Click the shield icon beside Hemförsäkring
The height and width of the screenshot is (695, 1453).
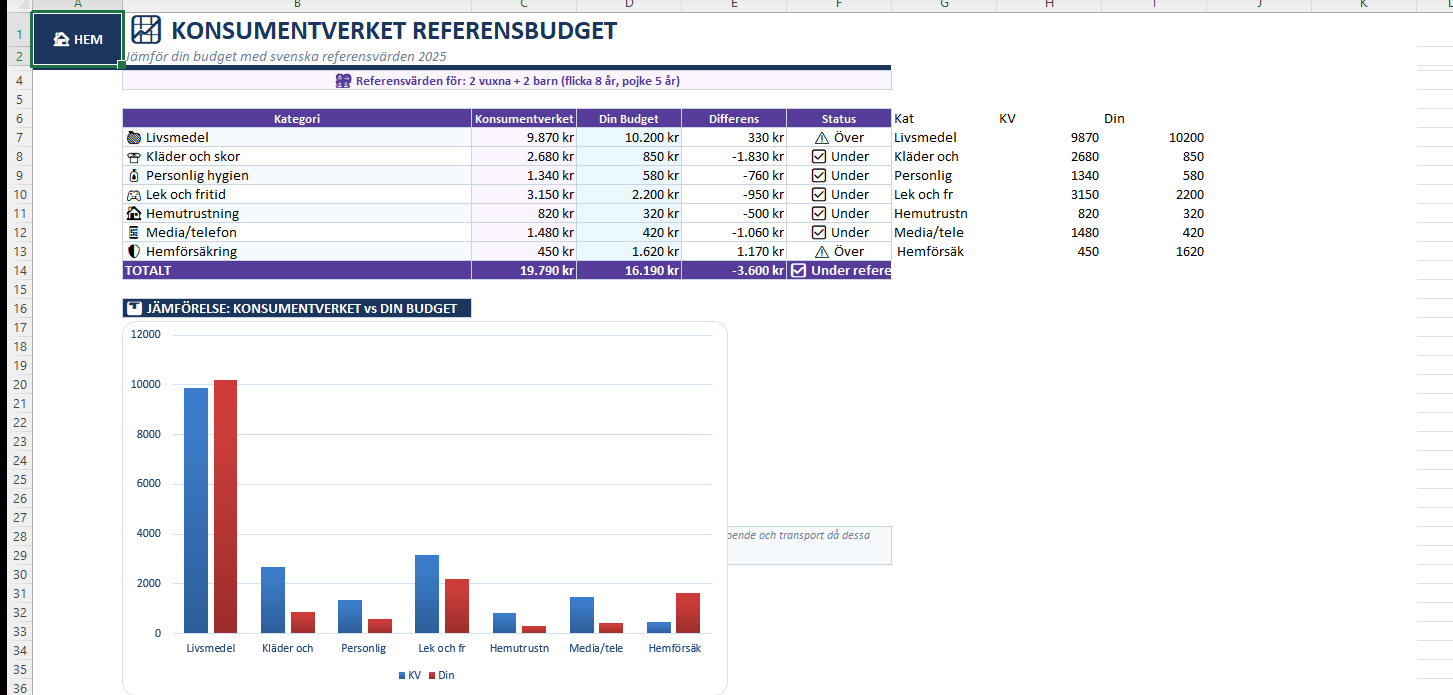pos(134,251)
